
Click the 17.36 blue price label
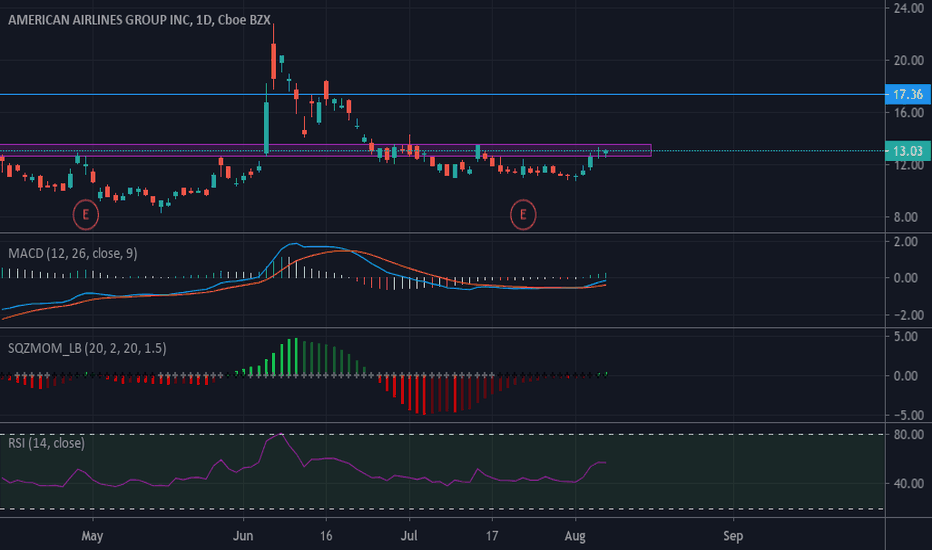click(908, 95)
